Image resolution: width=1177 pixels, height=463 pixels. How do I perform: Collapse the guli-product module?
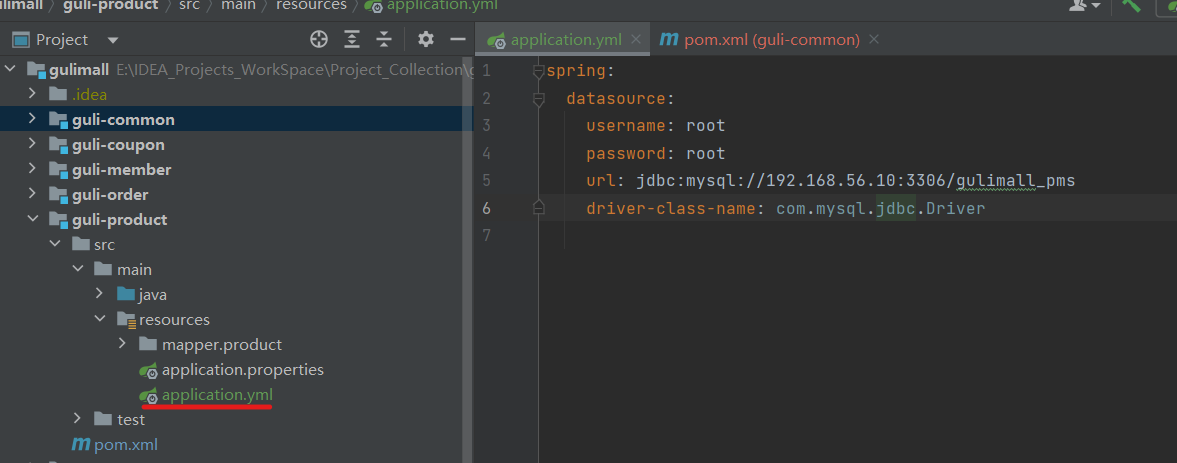pyautogui.click(x=33, y=219)
